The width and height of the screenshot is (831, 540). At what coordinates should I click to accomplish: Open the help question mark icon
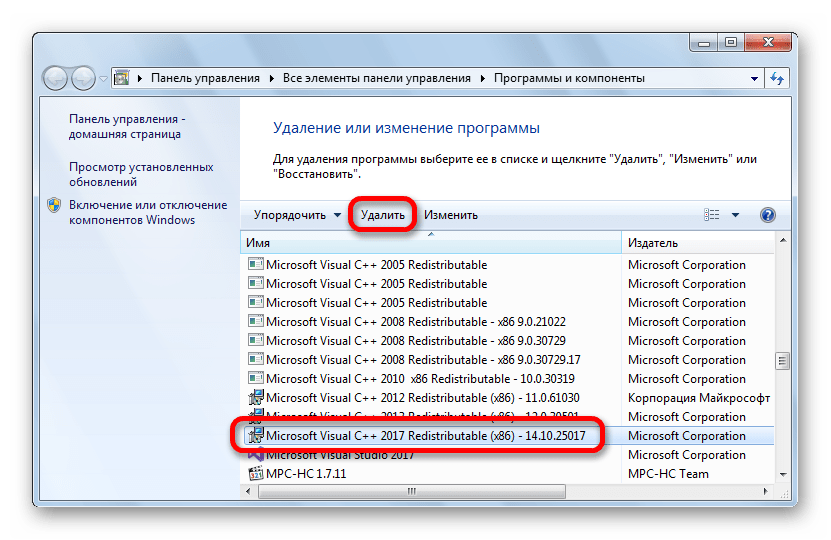(x=767, y=215)
